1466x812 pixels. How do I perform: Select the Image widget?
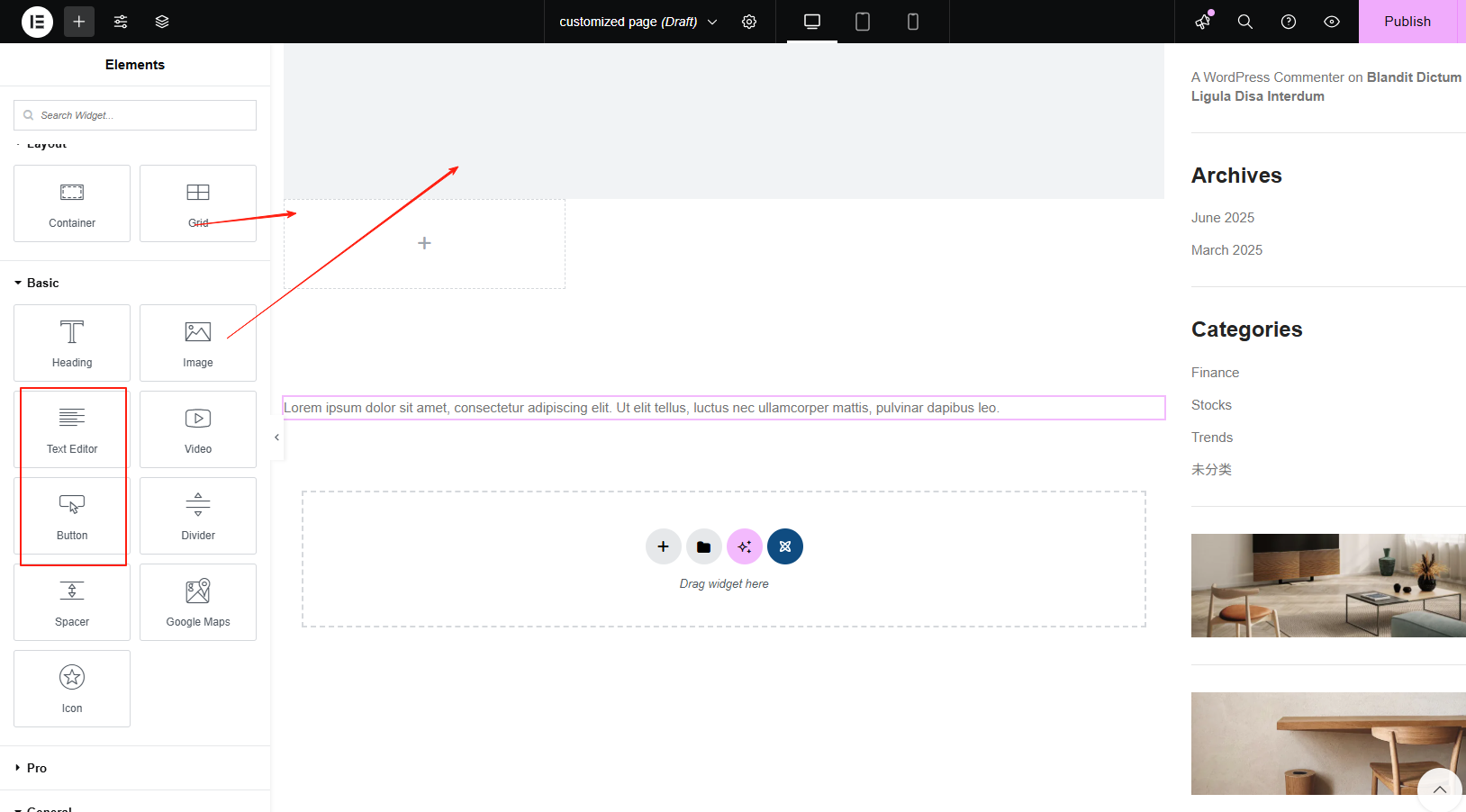click(x=197, y=343)
